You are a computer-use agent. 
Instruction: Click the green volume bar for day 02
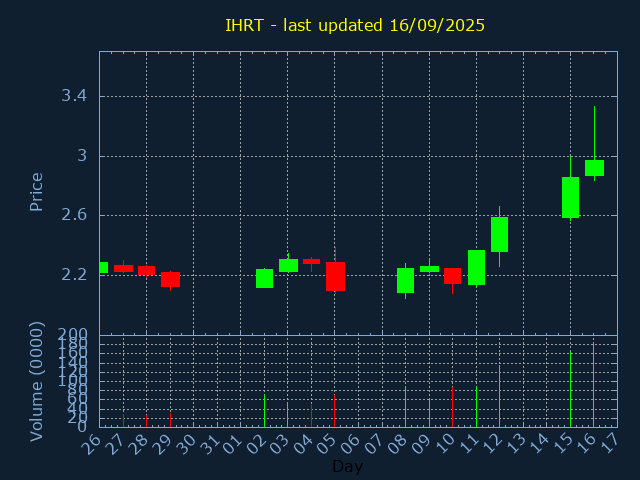point(264,411)
